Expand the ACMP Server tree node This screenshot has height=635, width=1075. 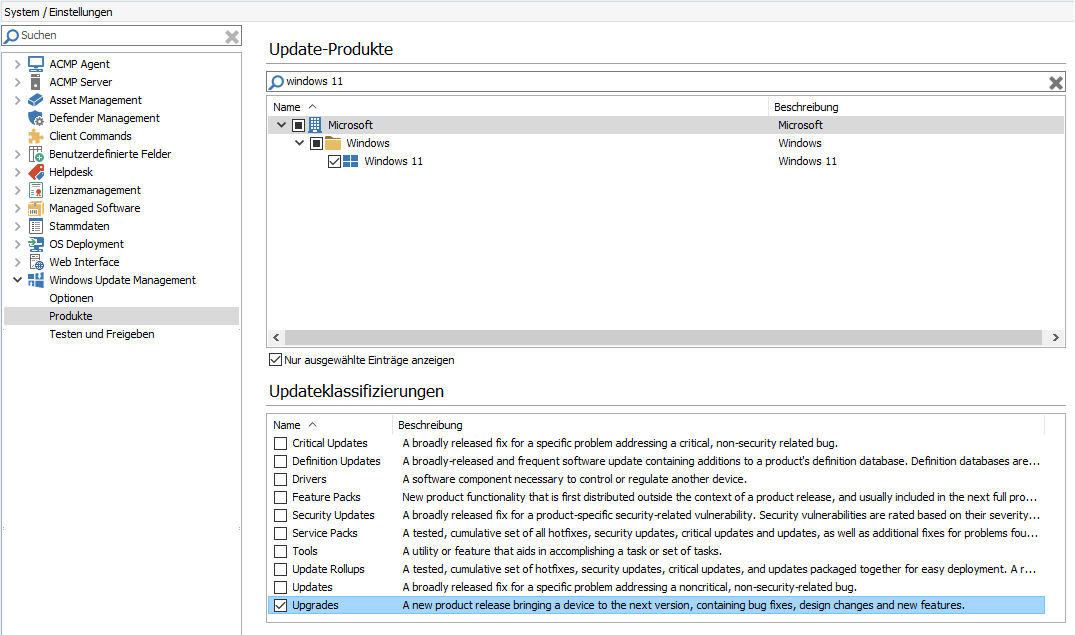[x=17, y=82]
